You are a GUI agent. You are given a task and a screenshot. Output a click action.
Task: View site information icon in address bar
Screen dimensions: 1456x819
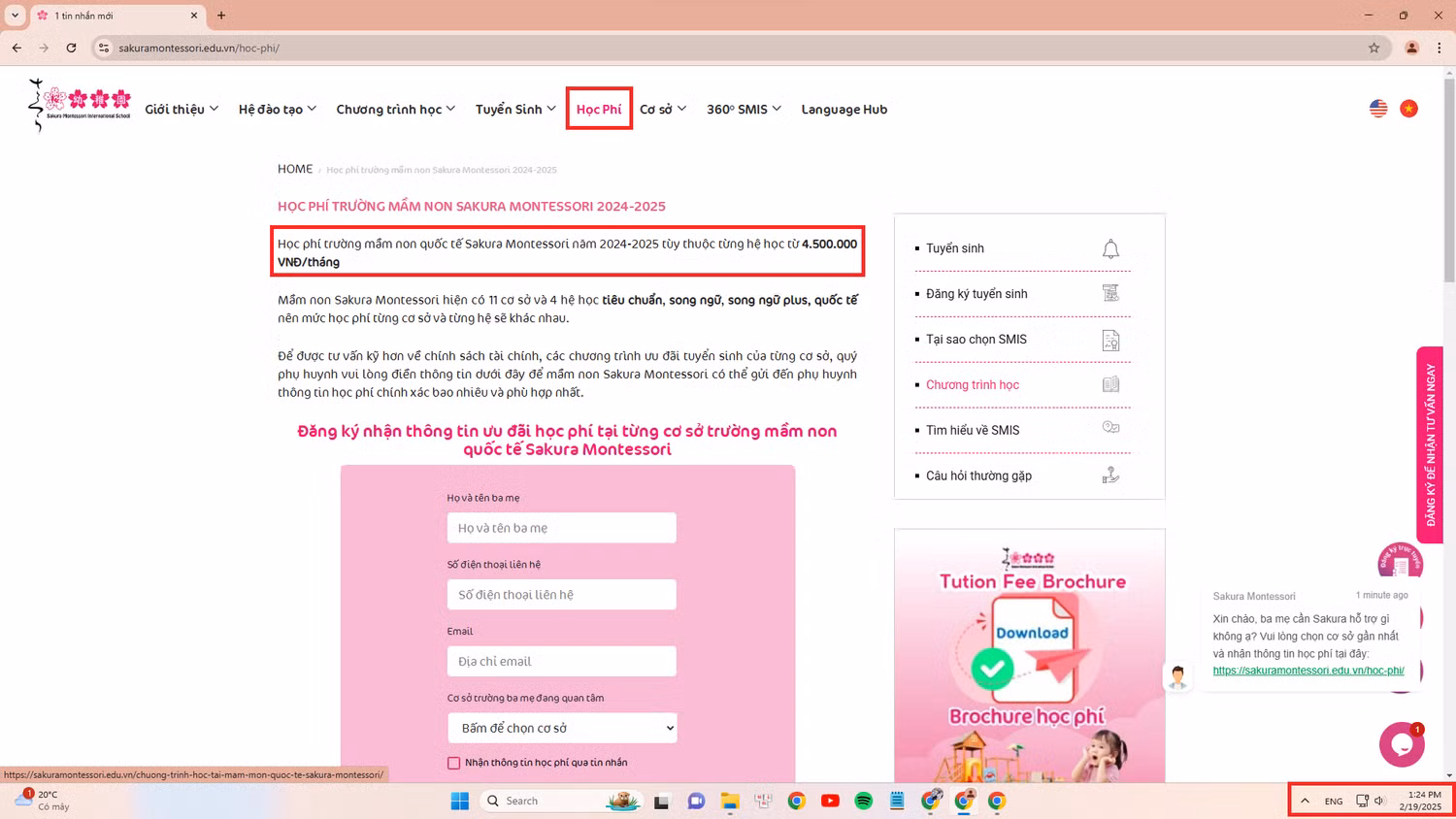pos(104,48)
